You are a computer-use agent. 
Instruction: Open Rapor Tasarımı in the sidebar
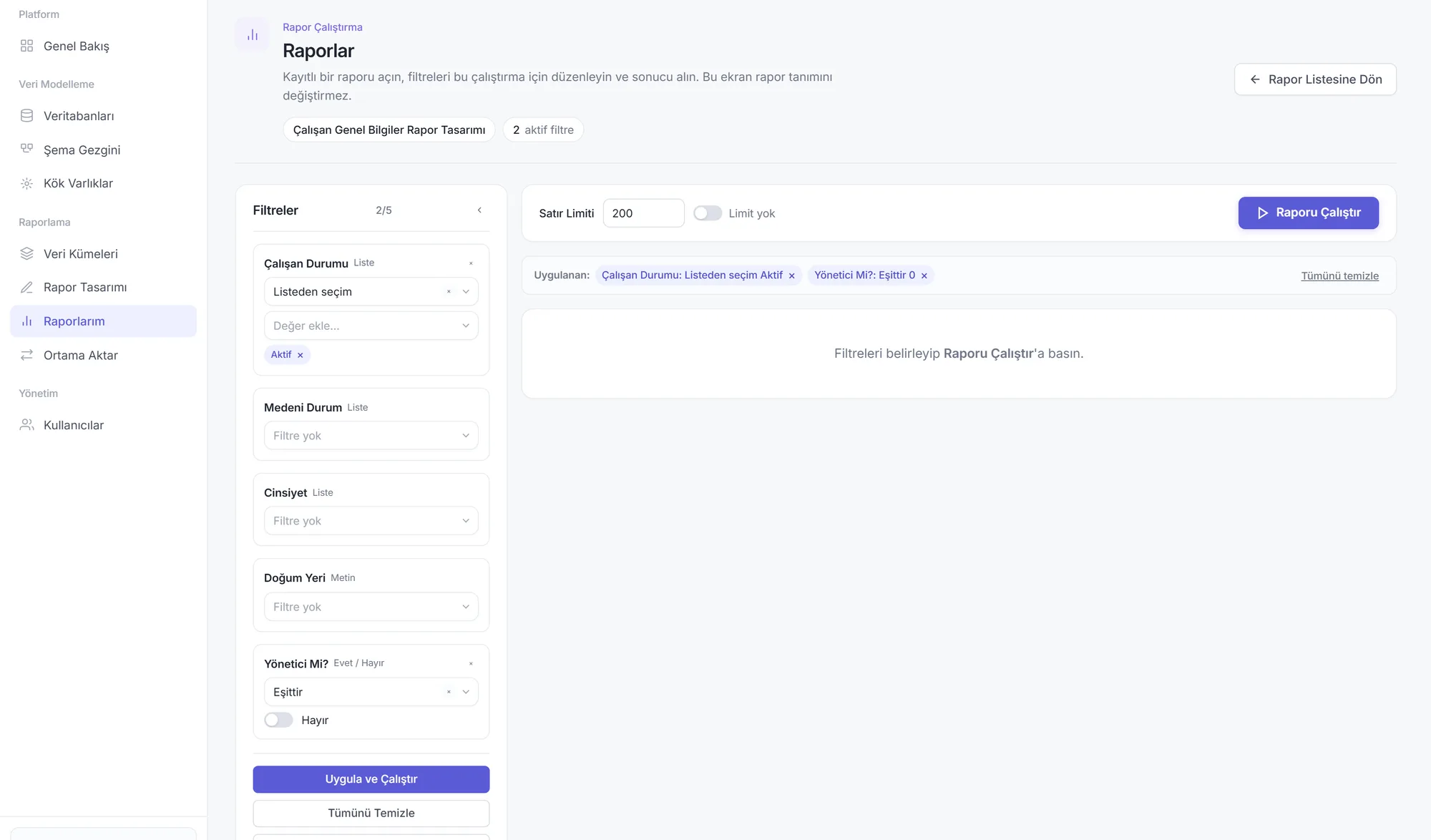coord(104,287)
